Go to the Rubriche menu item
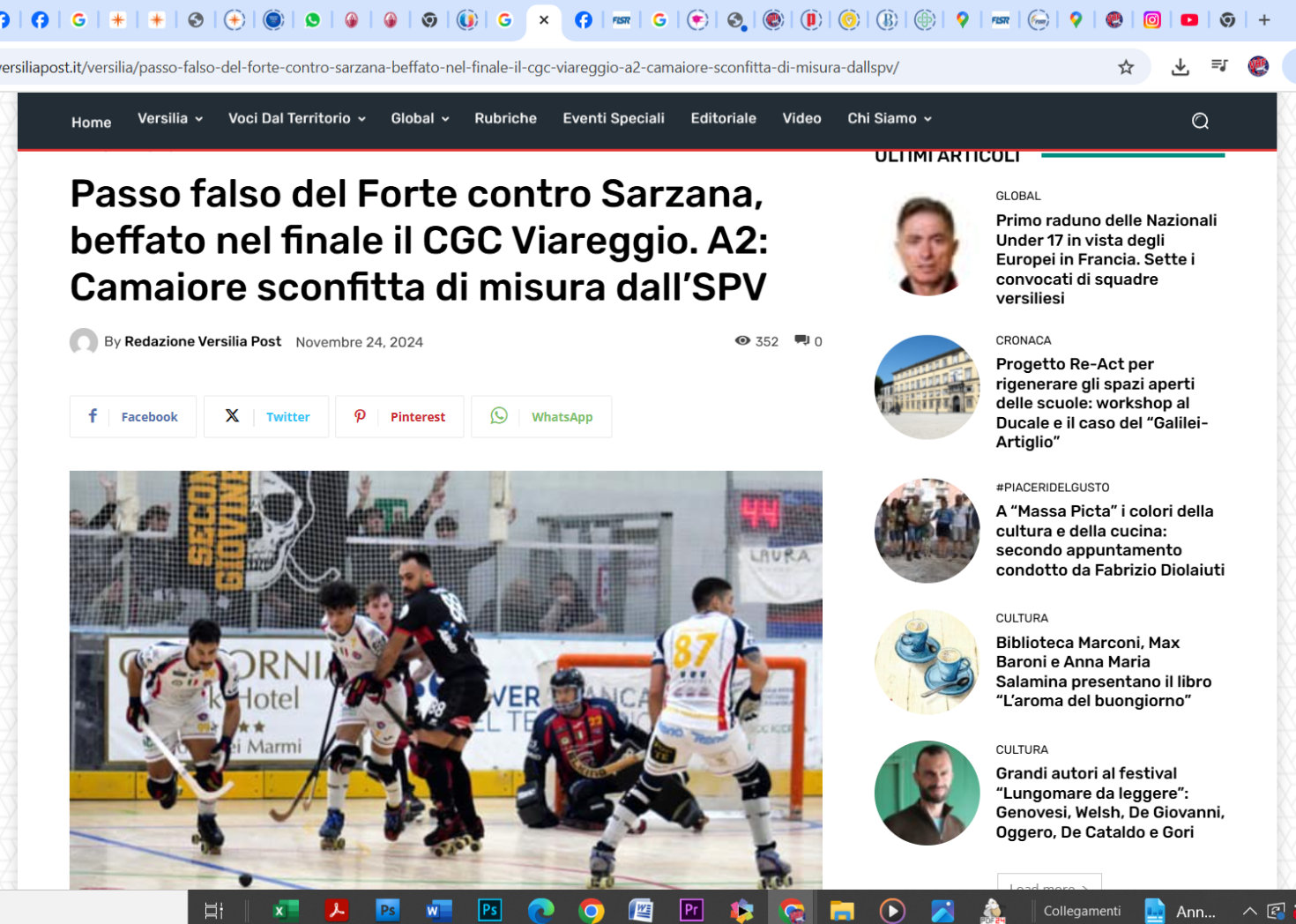 point(505,118)
